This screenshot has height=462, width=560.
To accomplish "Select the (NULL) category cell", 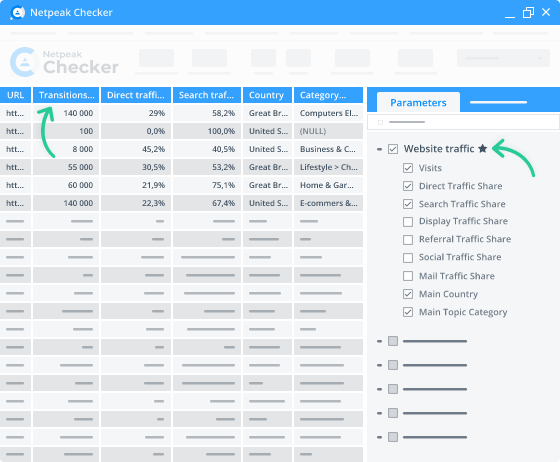I will [328, 131].
